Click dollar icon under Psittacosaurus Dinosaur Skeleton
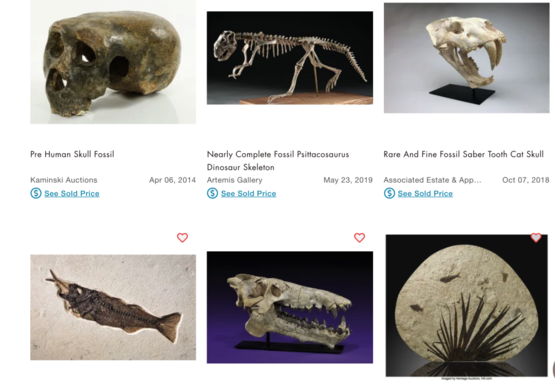Image resolution: width=555 pixels, height=382 pixels. [x=212, y=193]
